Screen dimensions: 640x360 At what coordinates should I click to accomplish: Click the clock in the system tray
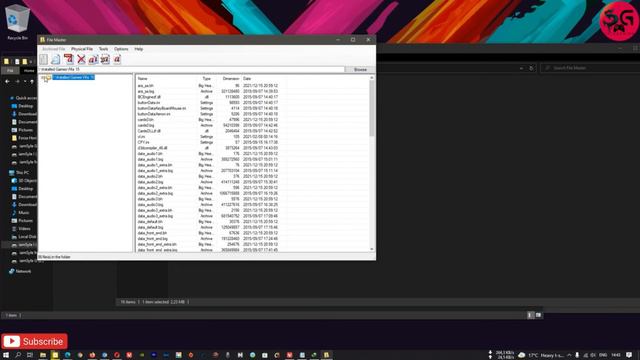[x=616, y=355]
